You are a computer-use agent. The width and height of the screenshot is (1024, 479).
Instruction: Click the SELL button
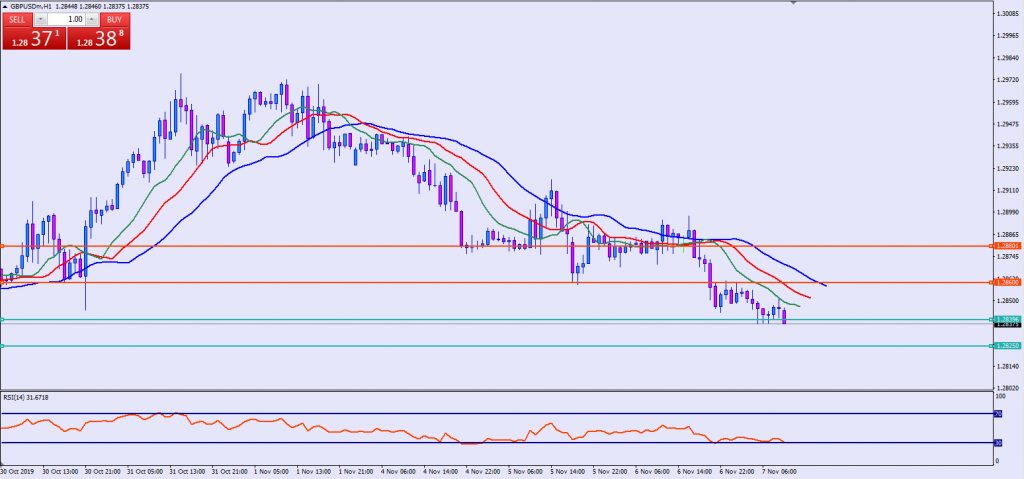point(17,19)
